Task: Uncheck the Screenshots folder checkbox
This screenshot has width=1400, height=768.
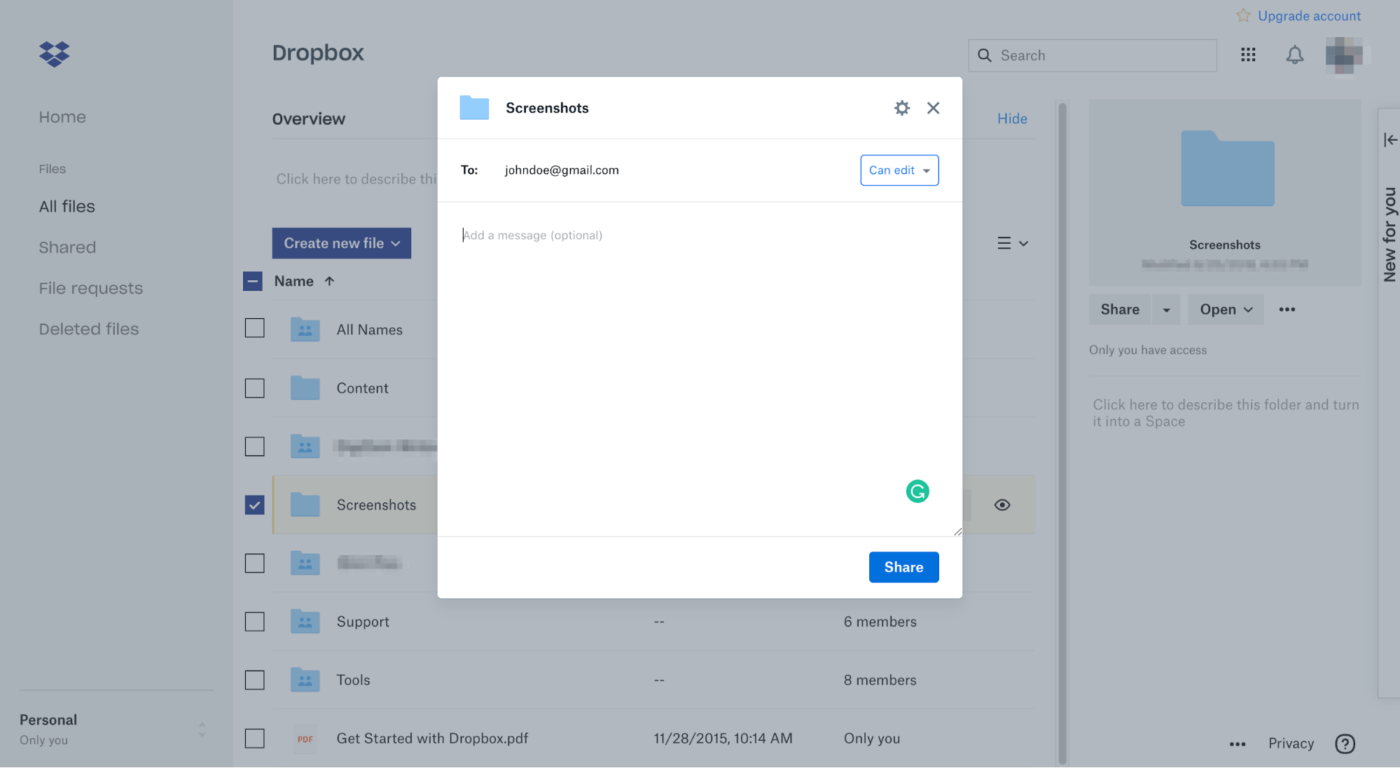Action: 254,505
